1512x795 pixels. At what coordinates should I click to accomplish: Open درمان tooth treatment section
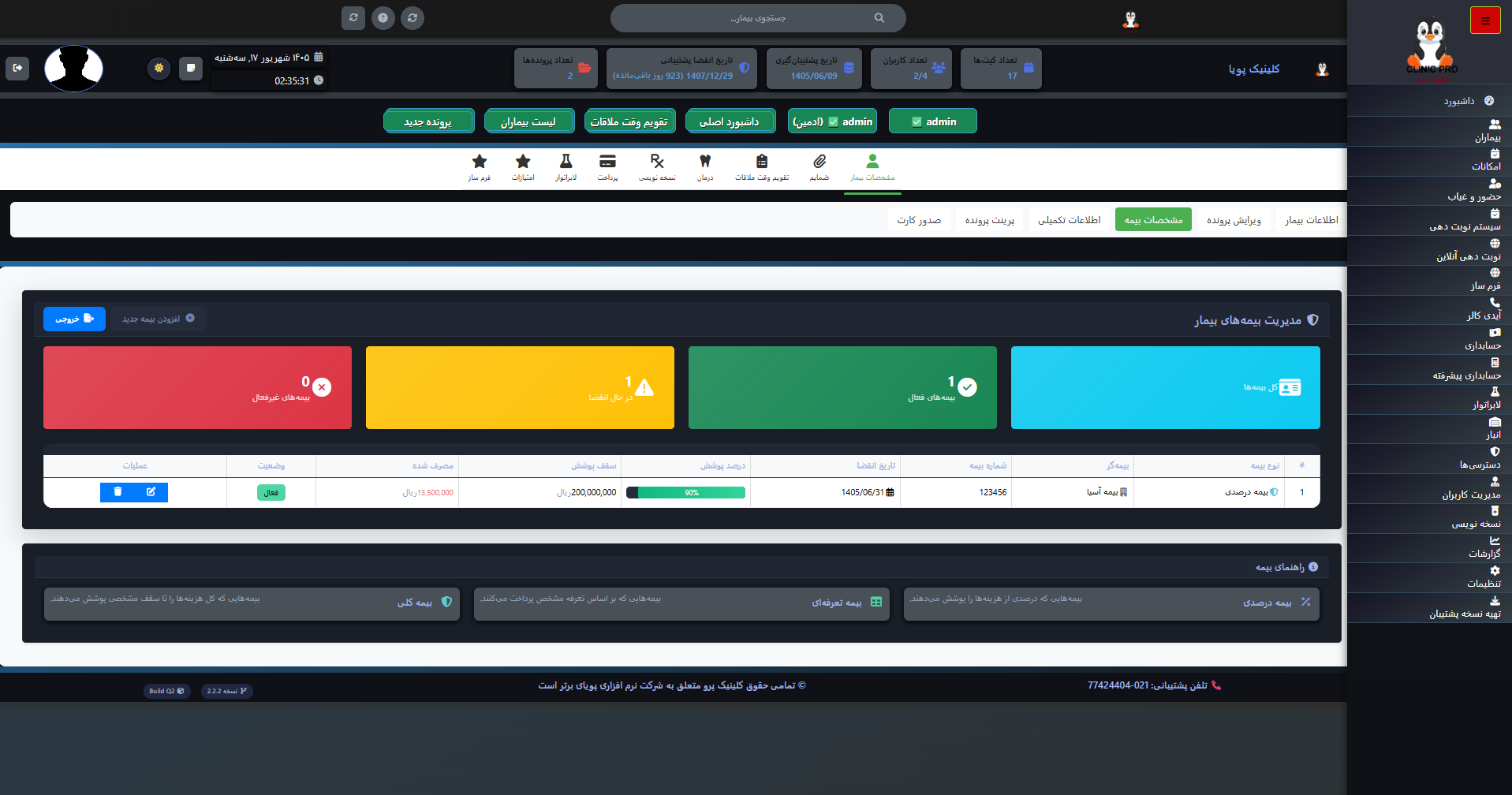point(705,168)
